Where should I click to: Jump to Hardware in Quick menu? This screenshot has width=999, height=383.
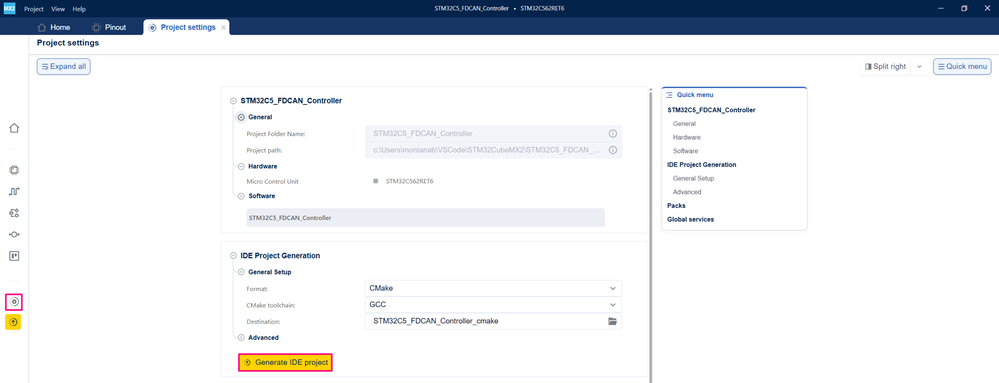(686, 137)
